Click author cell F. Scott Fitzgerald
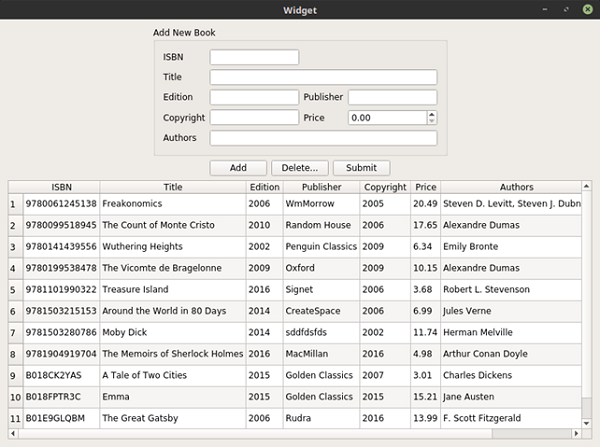The image size is (600, 447). 511,418
